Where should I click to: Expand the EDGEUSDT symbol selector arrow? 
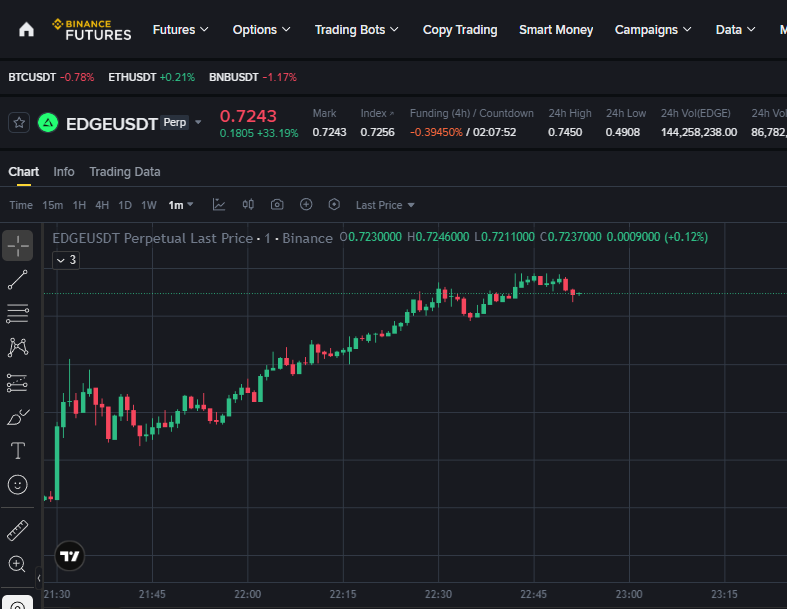coord(198,122)
